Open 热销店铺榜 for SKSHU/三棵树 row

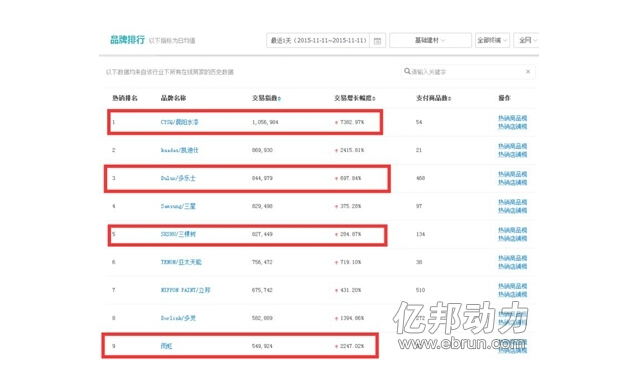pyautogui.click(x=512, y=238)
